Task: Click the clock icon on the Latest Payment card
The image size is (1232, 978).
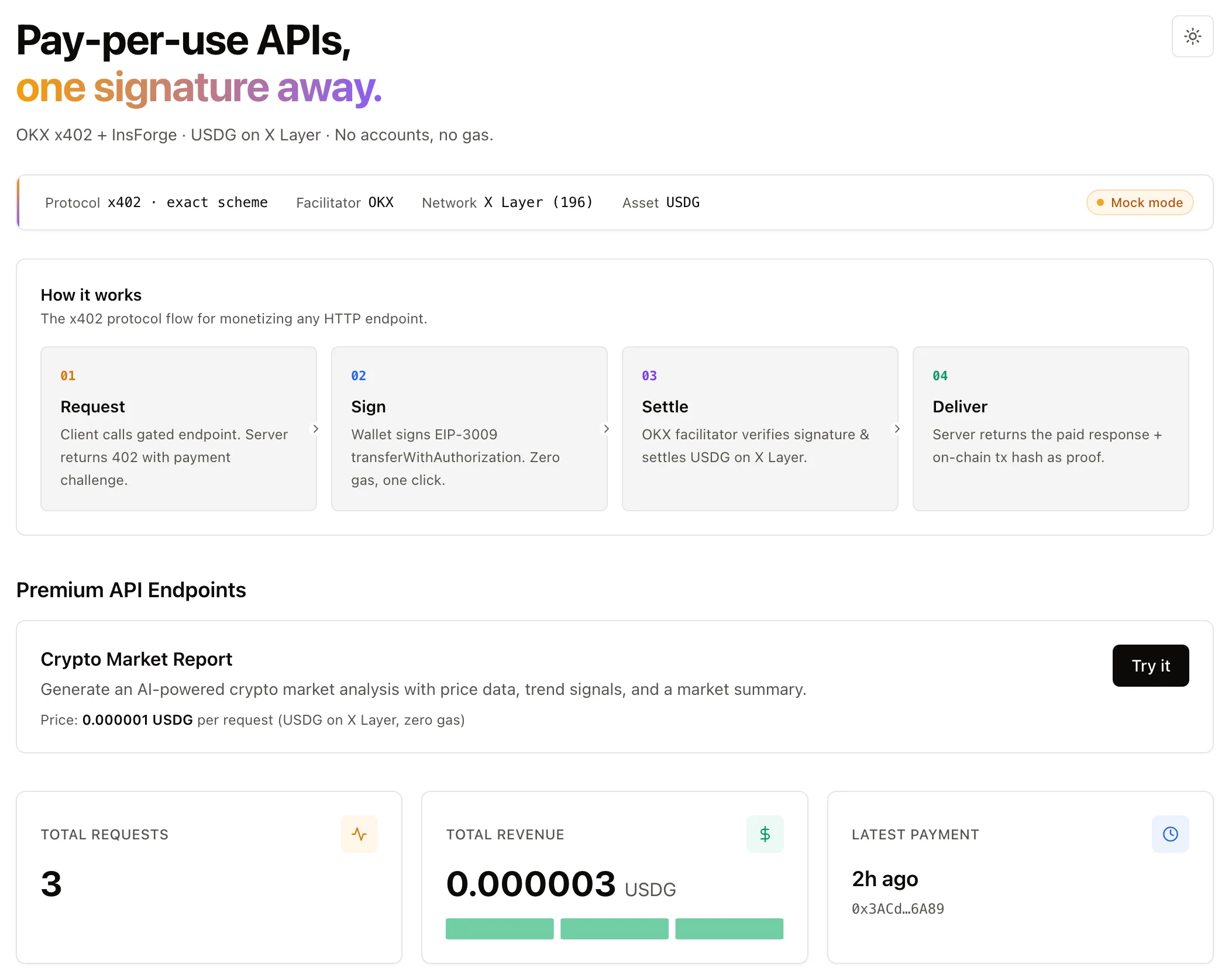Action: pos(1170,834)
